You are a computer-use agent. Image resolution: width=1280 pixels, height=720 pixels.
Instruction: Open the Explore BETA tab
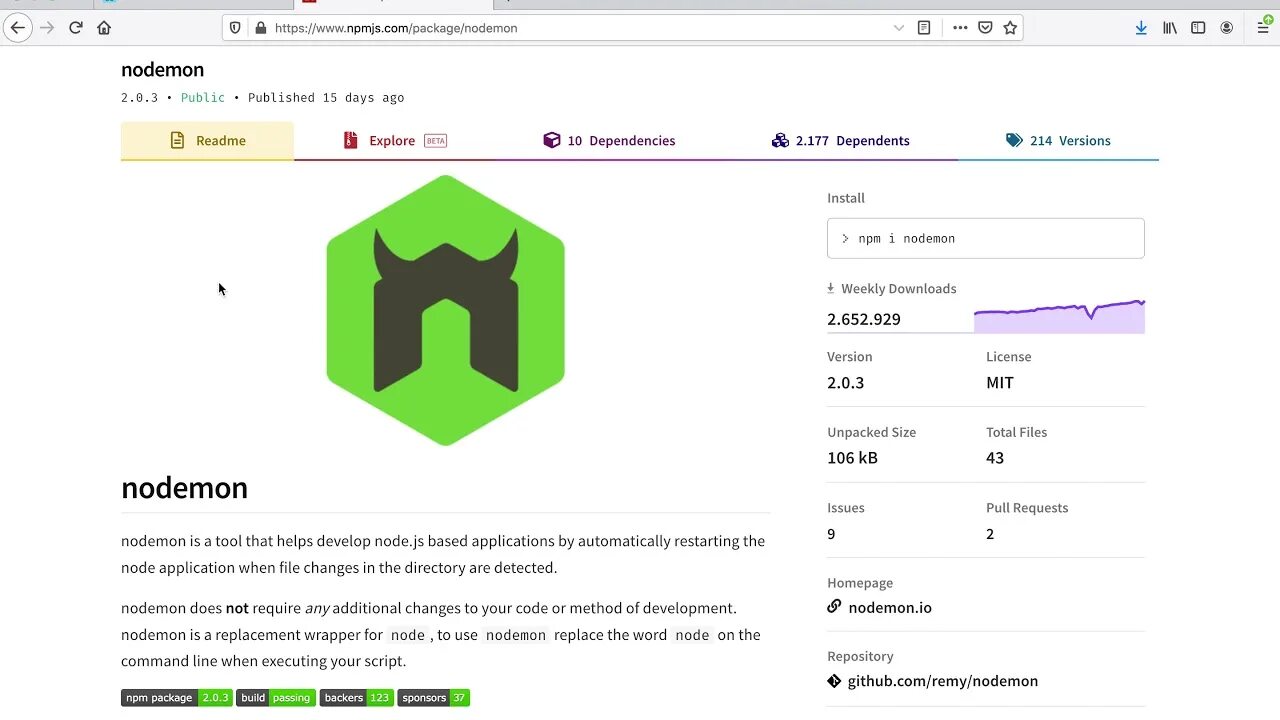395,141
